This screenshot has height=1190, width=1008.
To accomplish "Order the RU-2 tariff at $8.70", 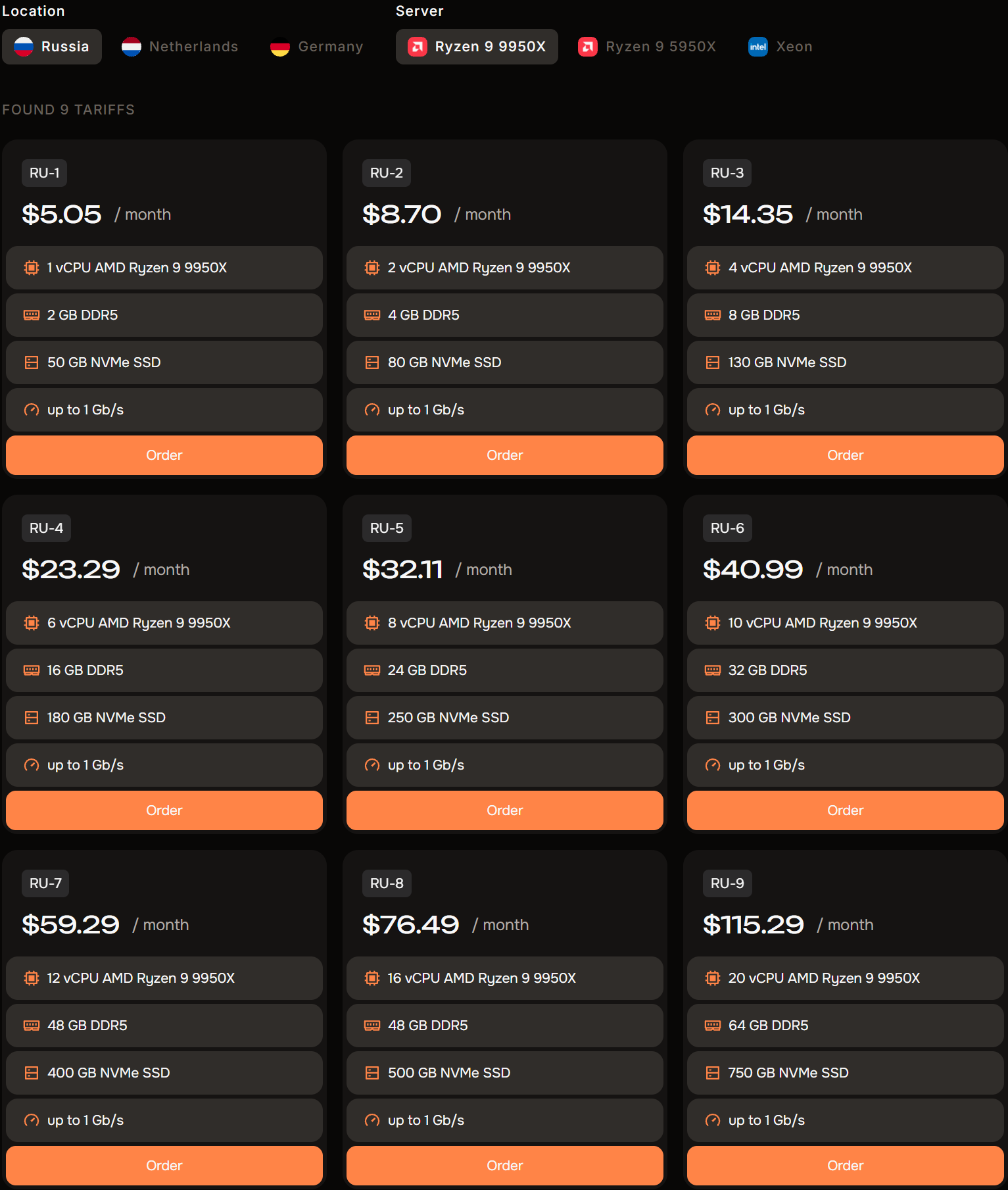I will tap(505, 455).
